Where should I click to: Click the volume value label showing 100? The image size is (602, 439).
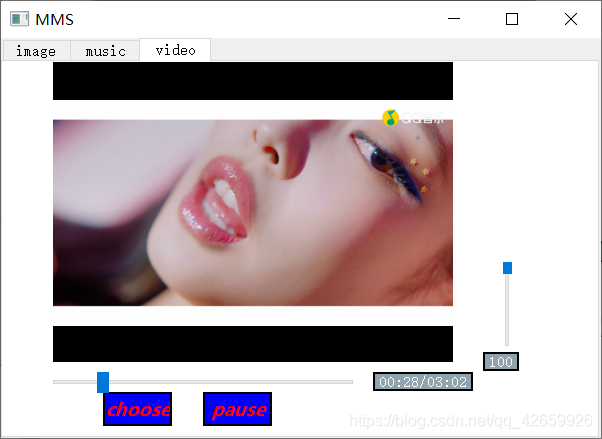501,361
